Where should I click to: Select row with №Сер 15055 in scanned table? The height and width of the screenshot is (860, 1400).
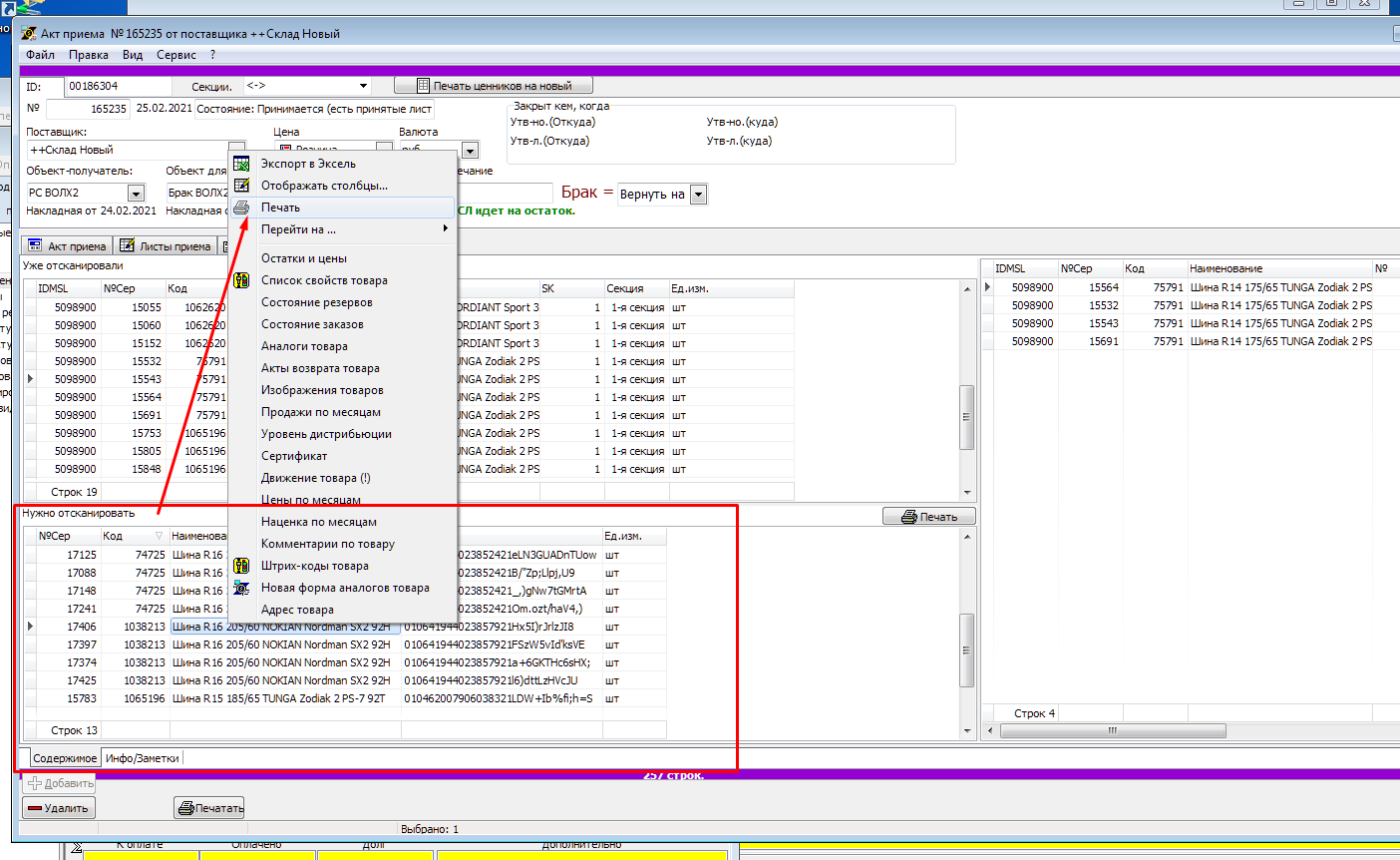(x=409, y=307)
